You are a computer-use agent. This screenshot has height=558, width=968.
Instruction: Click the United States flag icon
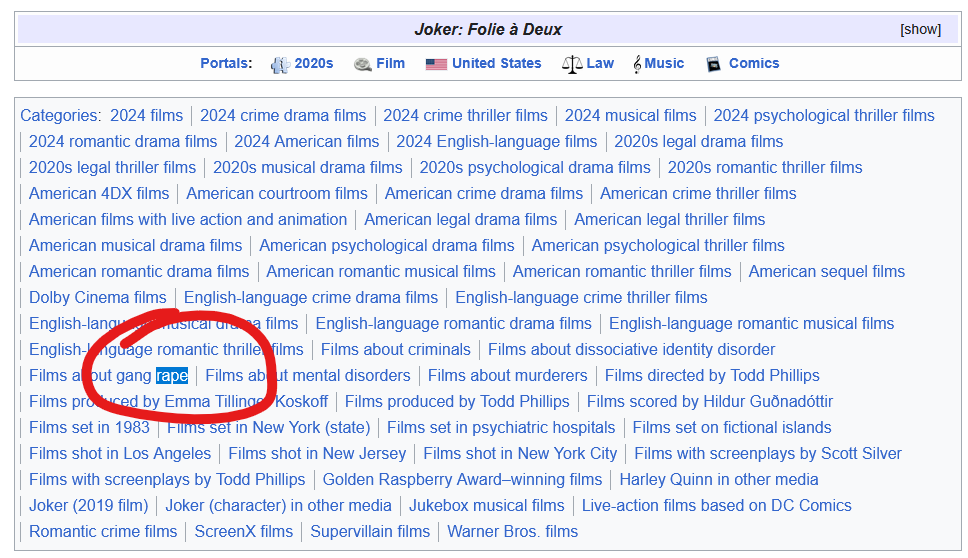pyautogui.click(x=436, y=64)
